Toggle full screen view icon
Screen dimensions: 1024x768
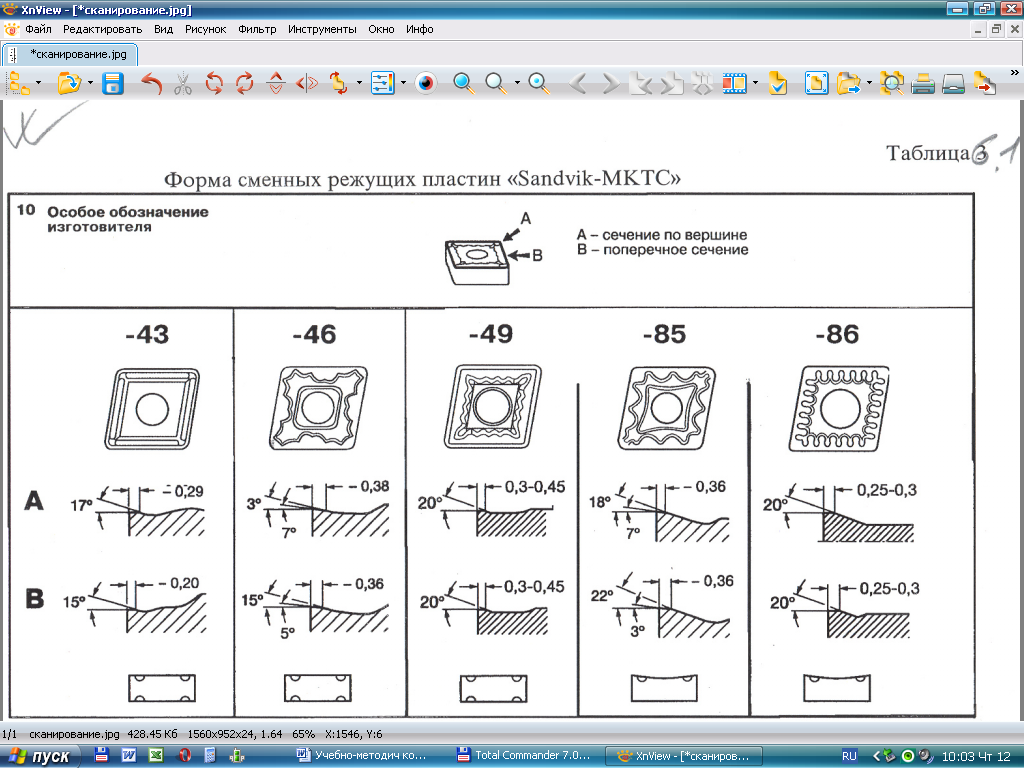point(816,84)
